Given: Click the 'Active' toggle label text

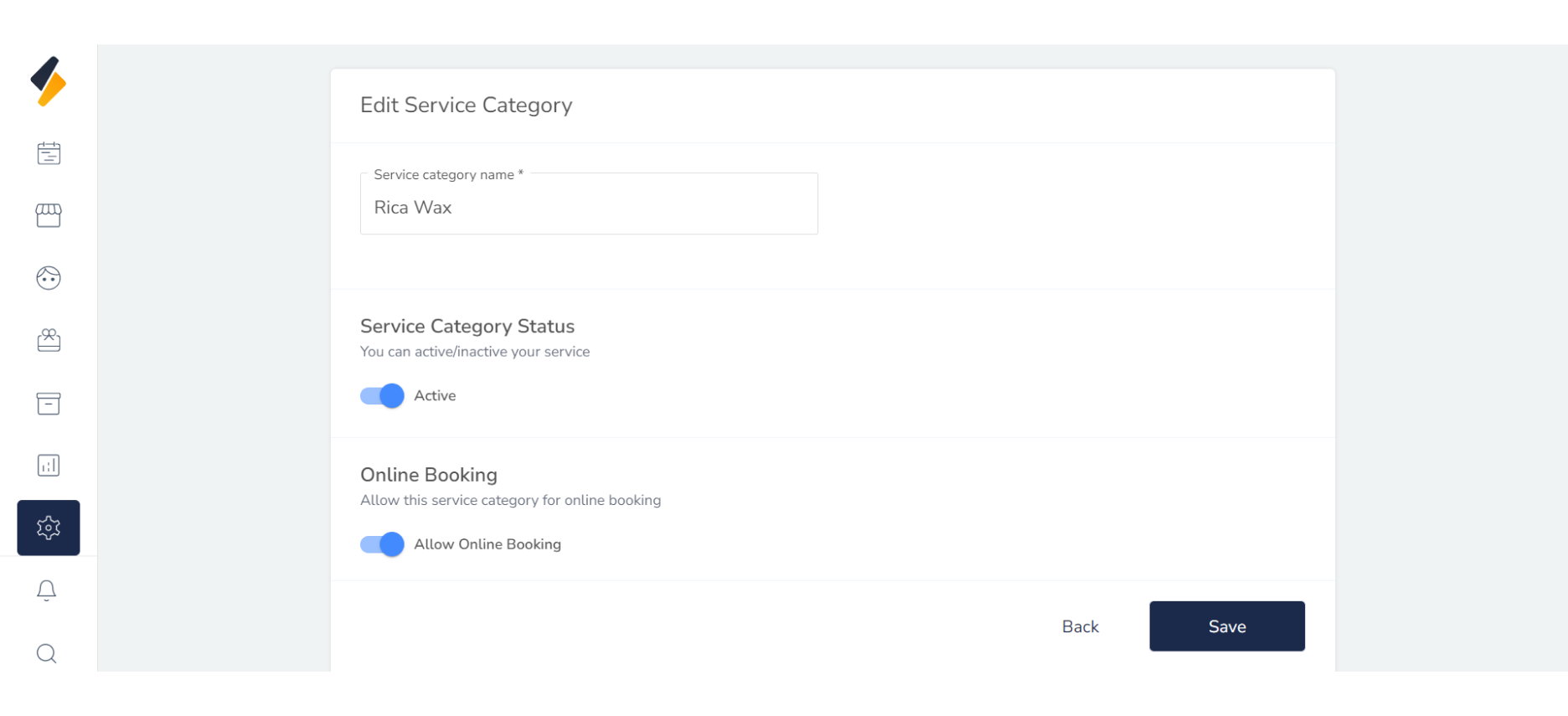Looking at the screenshot, I should click(x=435, y=396).
